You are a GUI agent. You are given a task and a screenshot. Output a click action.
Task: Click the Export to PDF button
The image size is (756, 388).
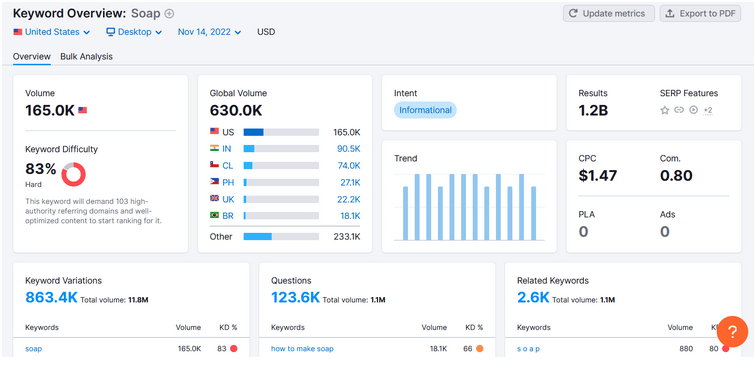[700, 13]
